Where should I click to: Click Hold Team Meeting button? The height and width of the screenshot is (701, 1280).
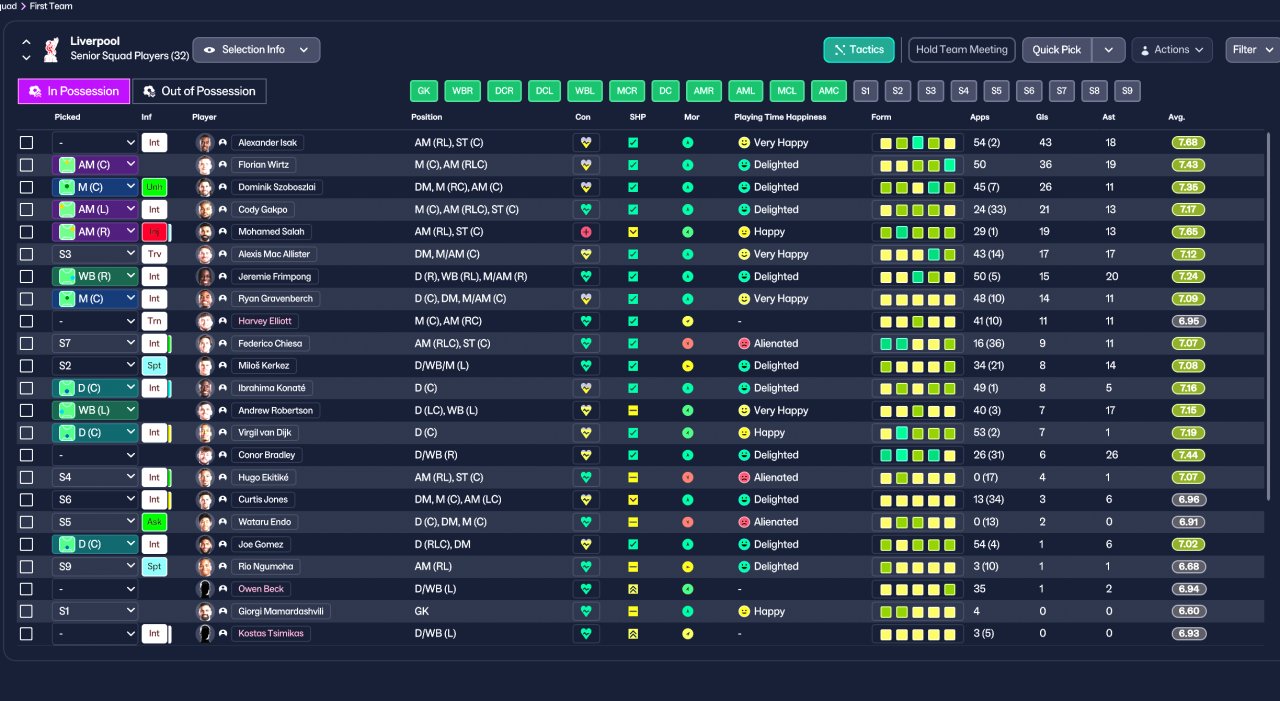click(x=962, y=50)
